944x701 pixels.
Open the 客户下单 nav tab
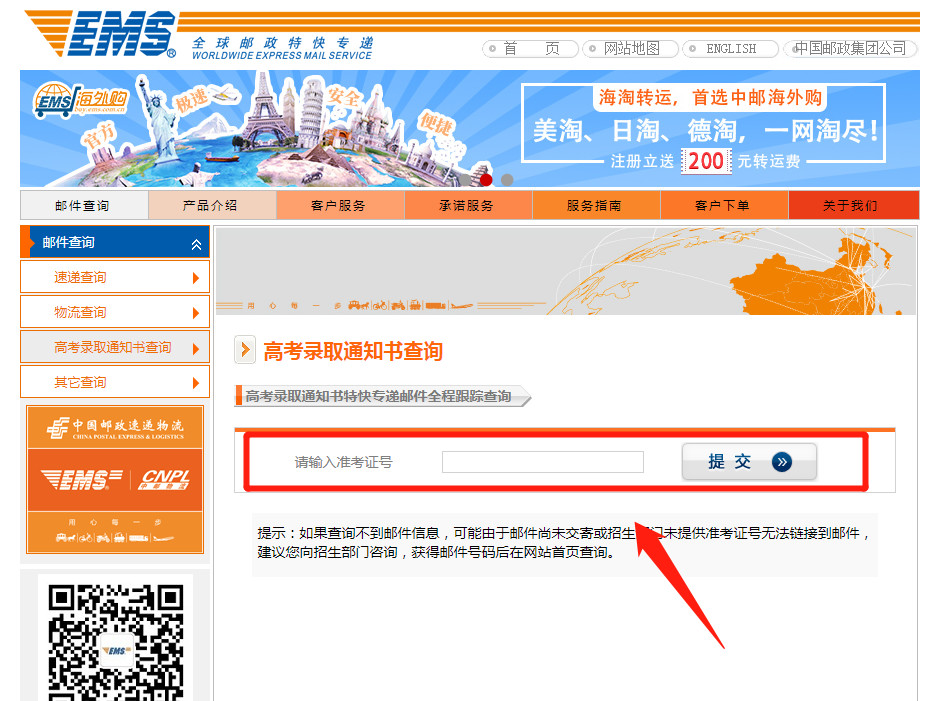(x=724, y=205)
